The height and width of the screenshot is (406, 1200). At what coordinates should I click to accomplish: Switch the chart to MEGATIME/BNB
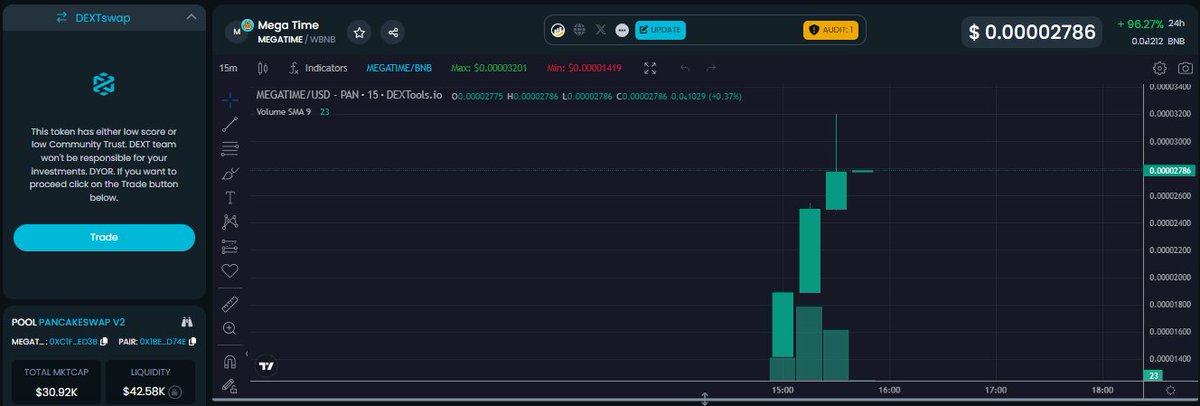(398, 68)
